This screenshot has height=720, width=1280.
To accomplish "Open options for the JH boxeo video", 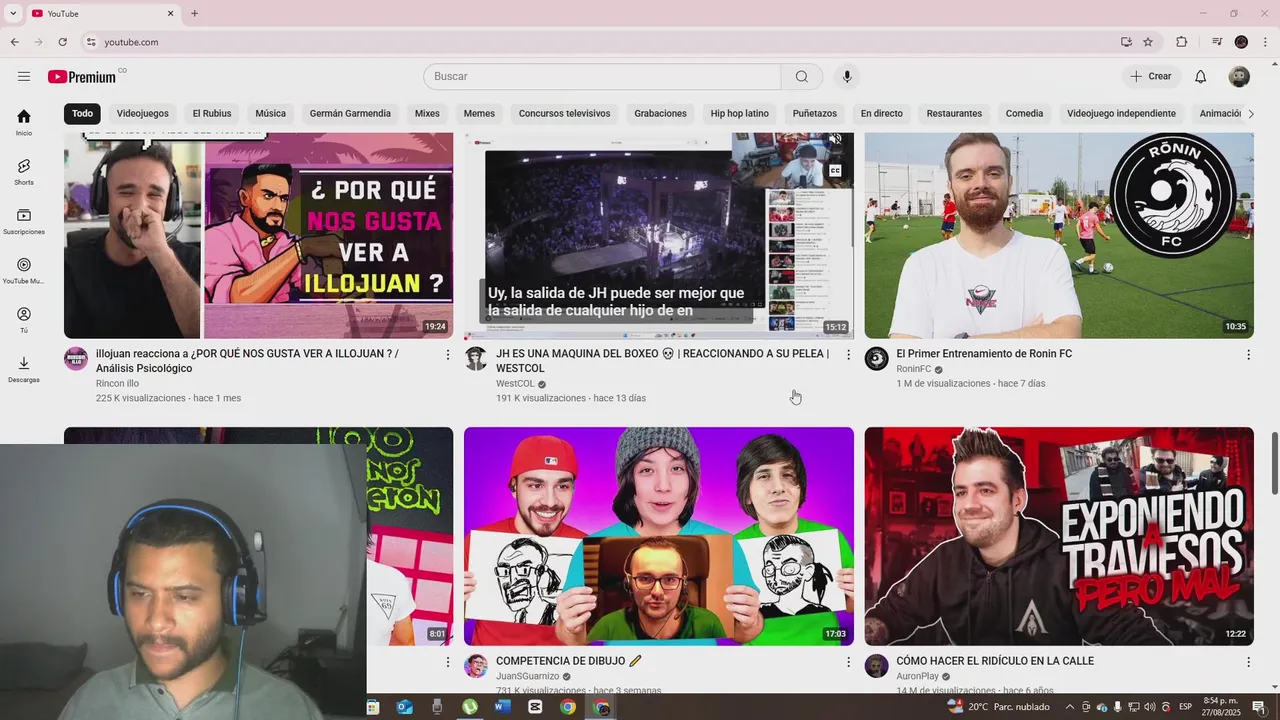I will coord(848,355).
